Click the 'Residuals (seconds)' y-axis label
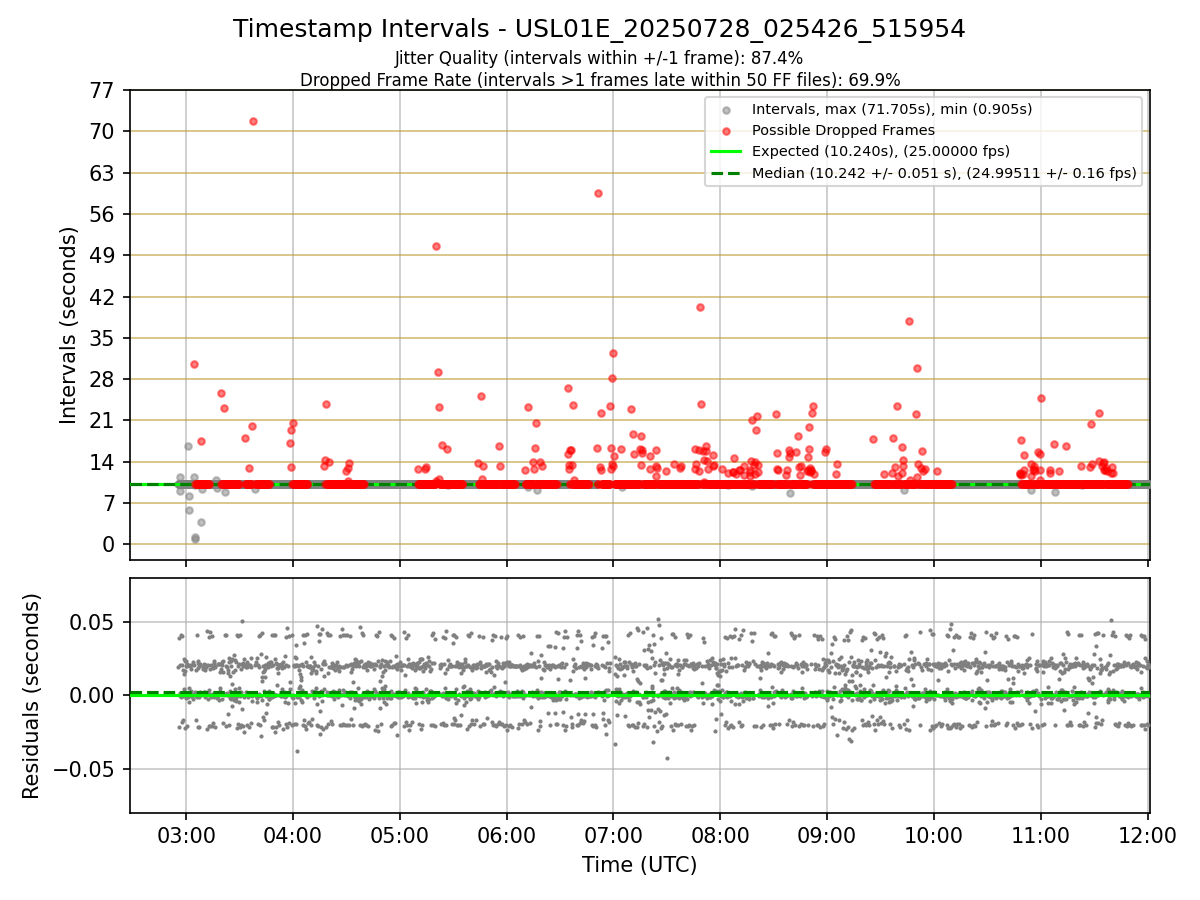The image size is (1200, 900). pos(32,695)
